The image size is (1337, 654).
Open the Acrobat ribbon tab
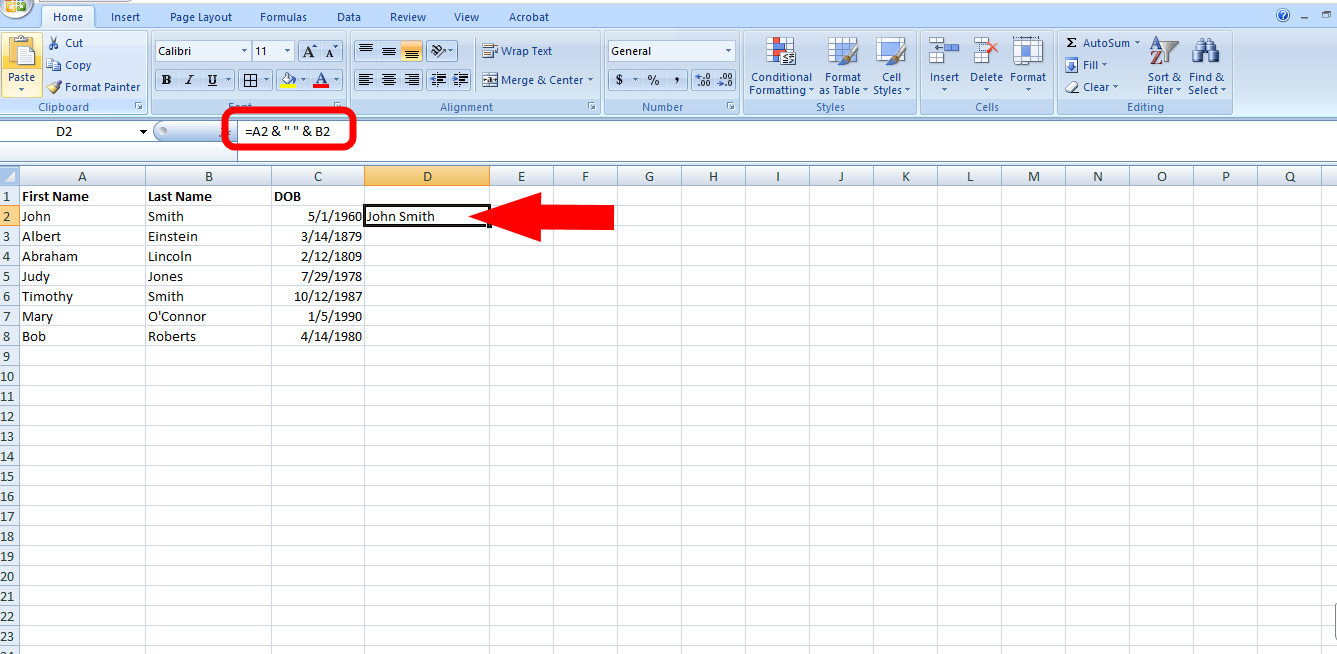528,16
